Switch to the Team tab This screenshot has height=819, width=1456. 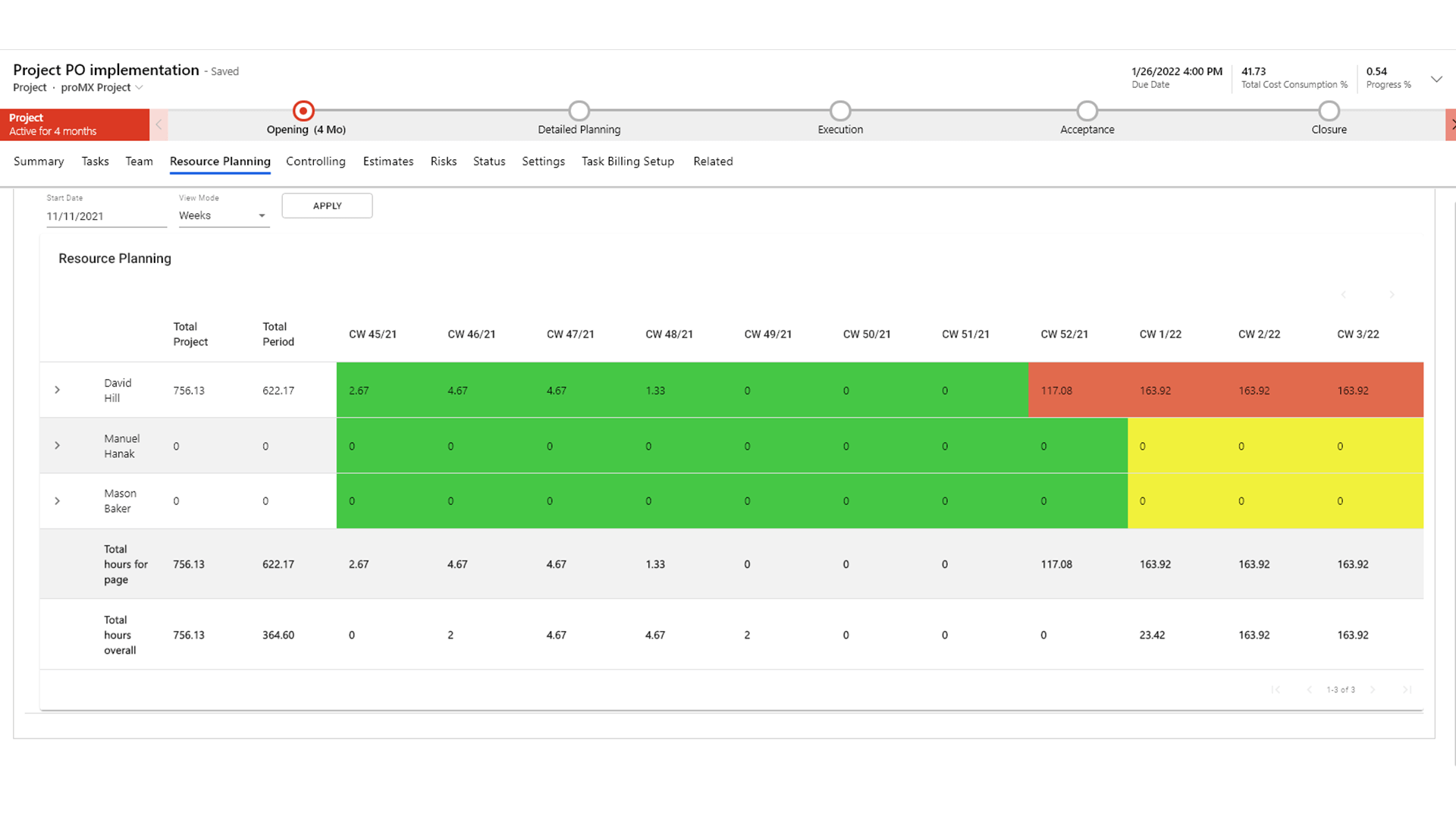tap(139, 161)
